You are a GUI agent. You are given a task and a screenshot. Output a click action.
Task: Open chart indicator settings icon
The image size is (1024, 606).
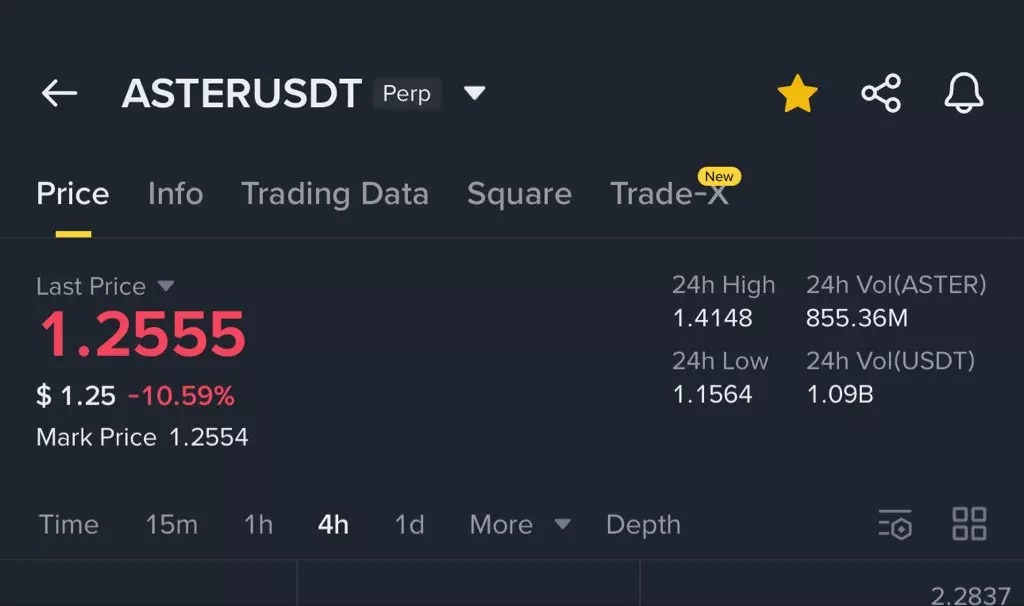pyautogui.click(x=895, y=524)
